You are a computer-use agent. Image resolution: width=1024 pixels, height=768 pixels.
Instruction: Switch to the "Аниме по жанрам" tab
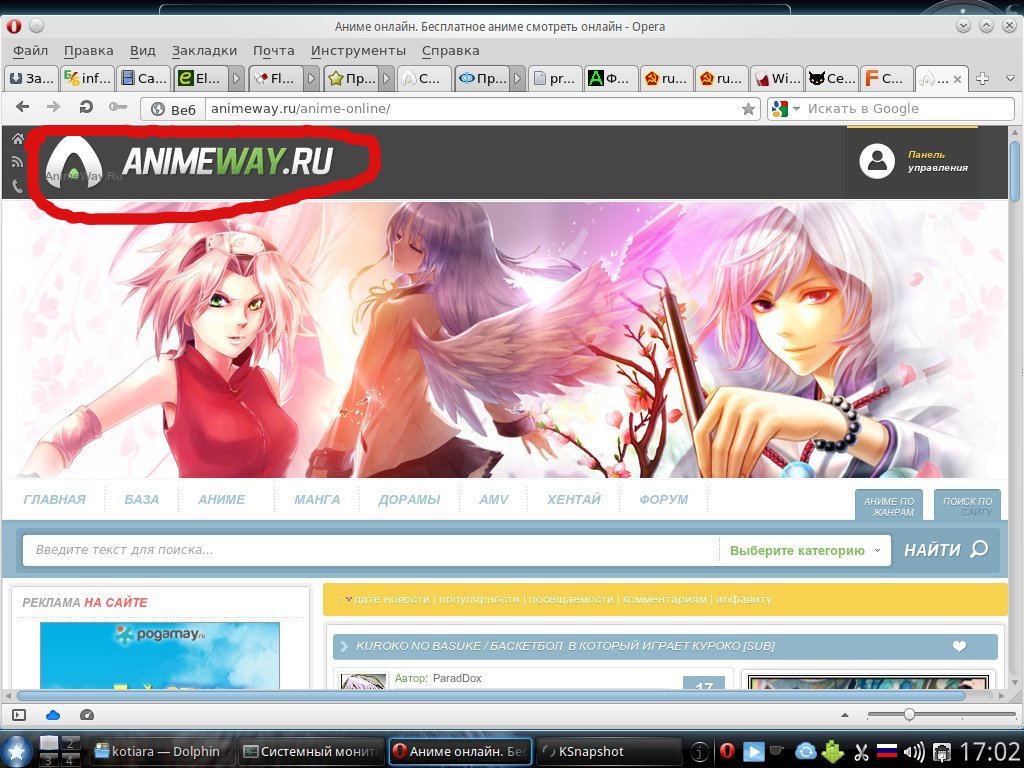[889, 505]
